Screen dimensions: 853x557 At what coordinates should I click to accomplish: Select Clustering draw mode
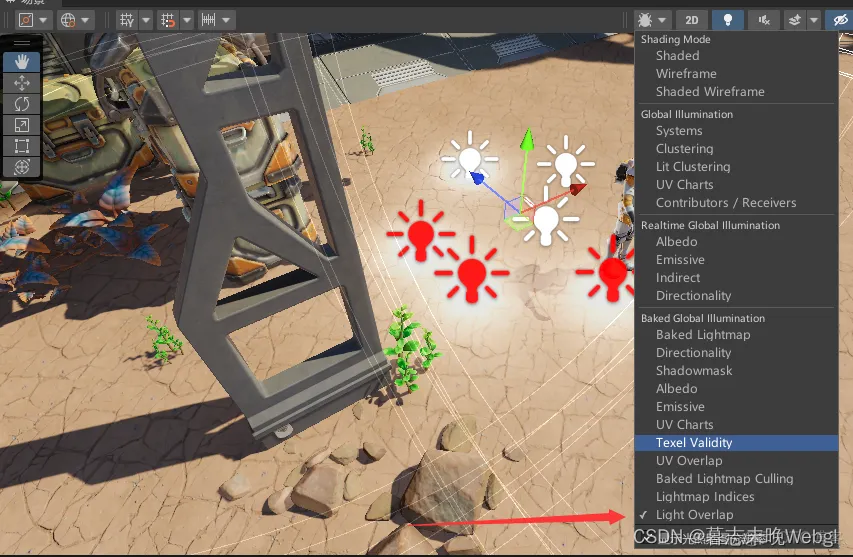click(736, 148)
